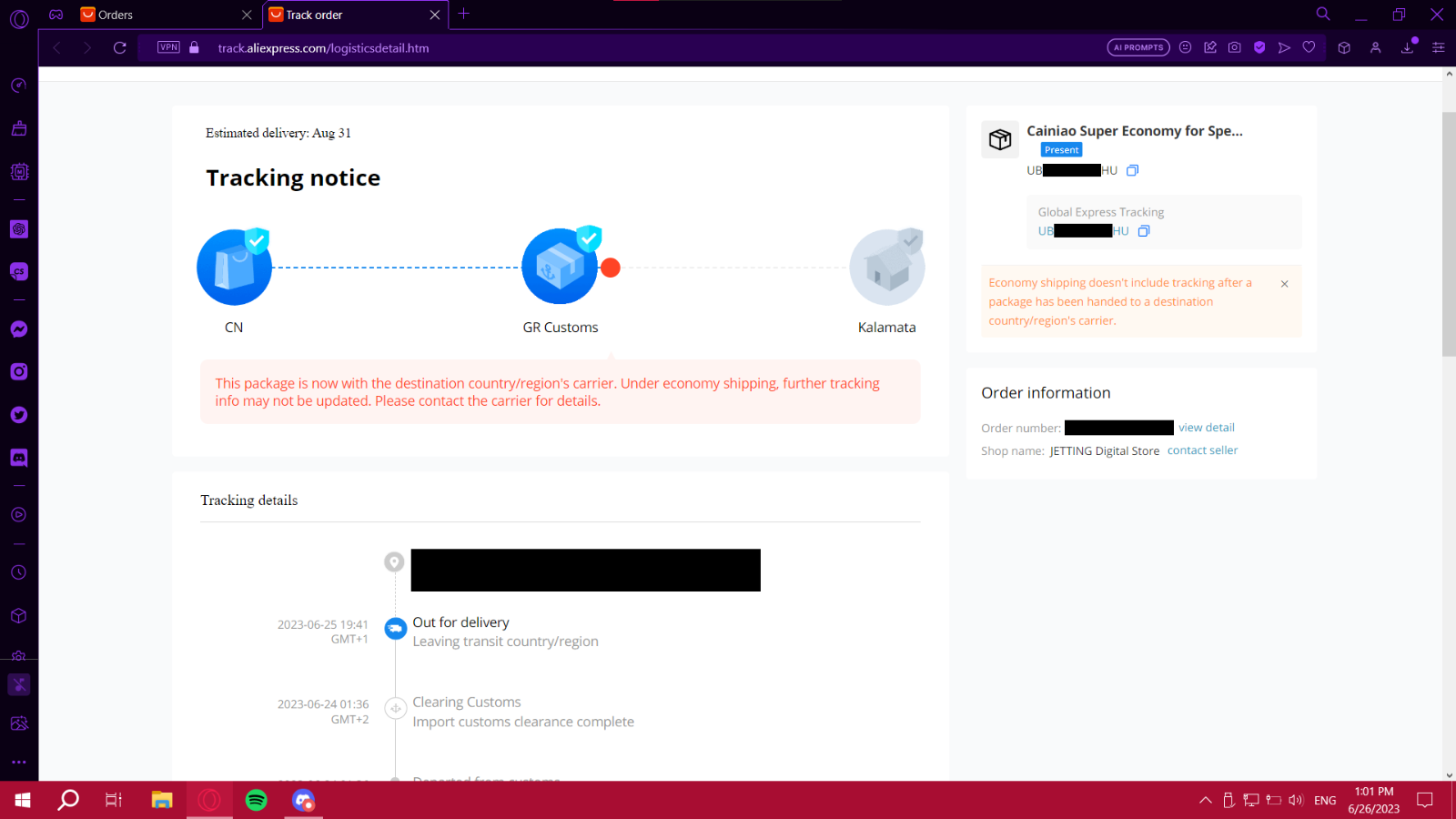Send page to My Flow arrow icon
Screen dimensions: 1456x819
[x=1284, y=47]
